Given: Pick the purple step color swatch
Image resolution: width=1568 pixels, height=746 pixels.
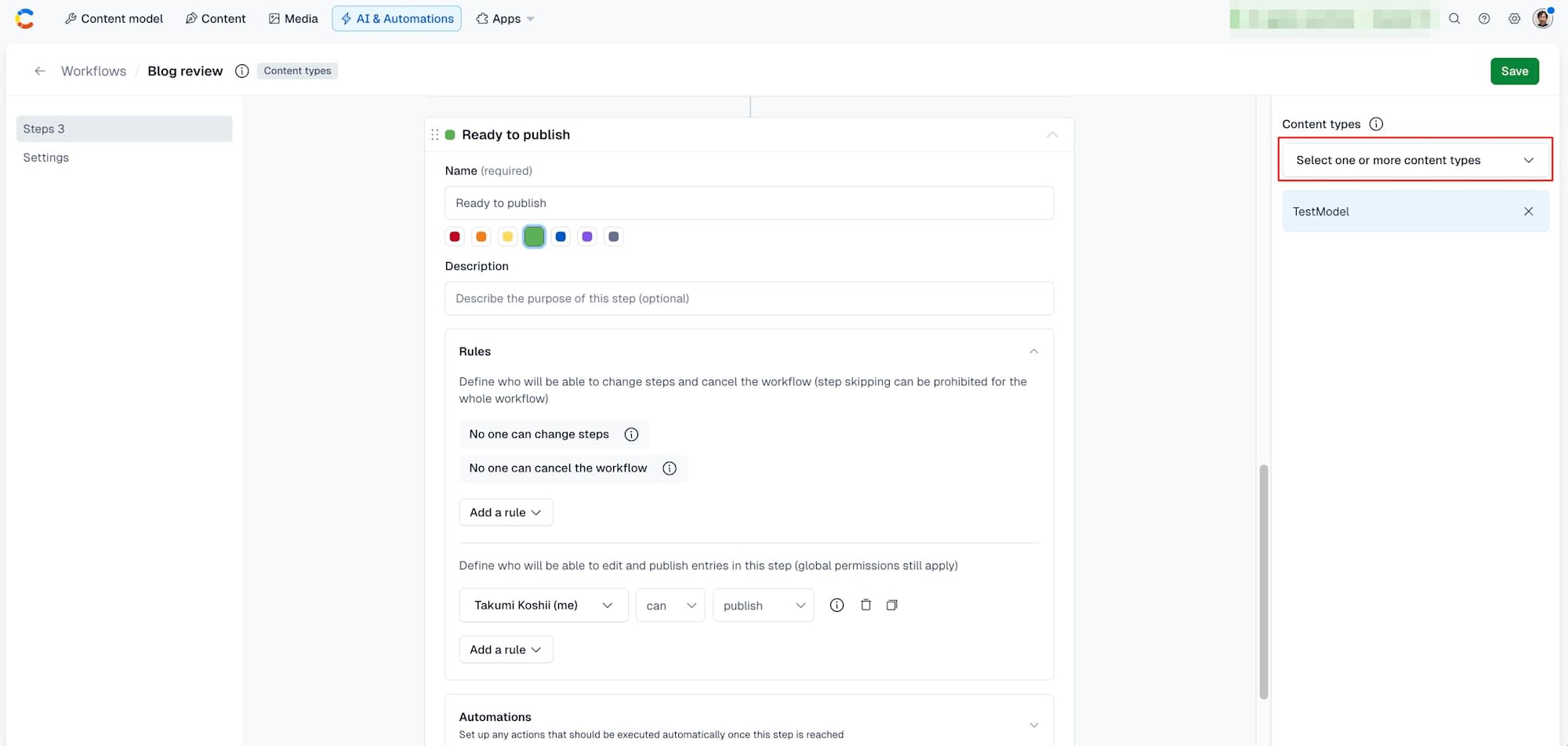Looking at the screenshot, I should 587,236.
